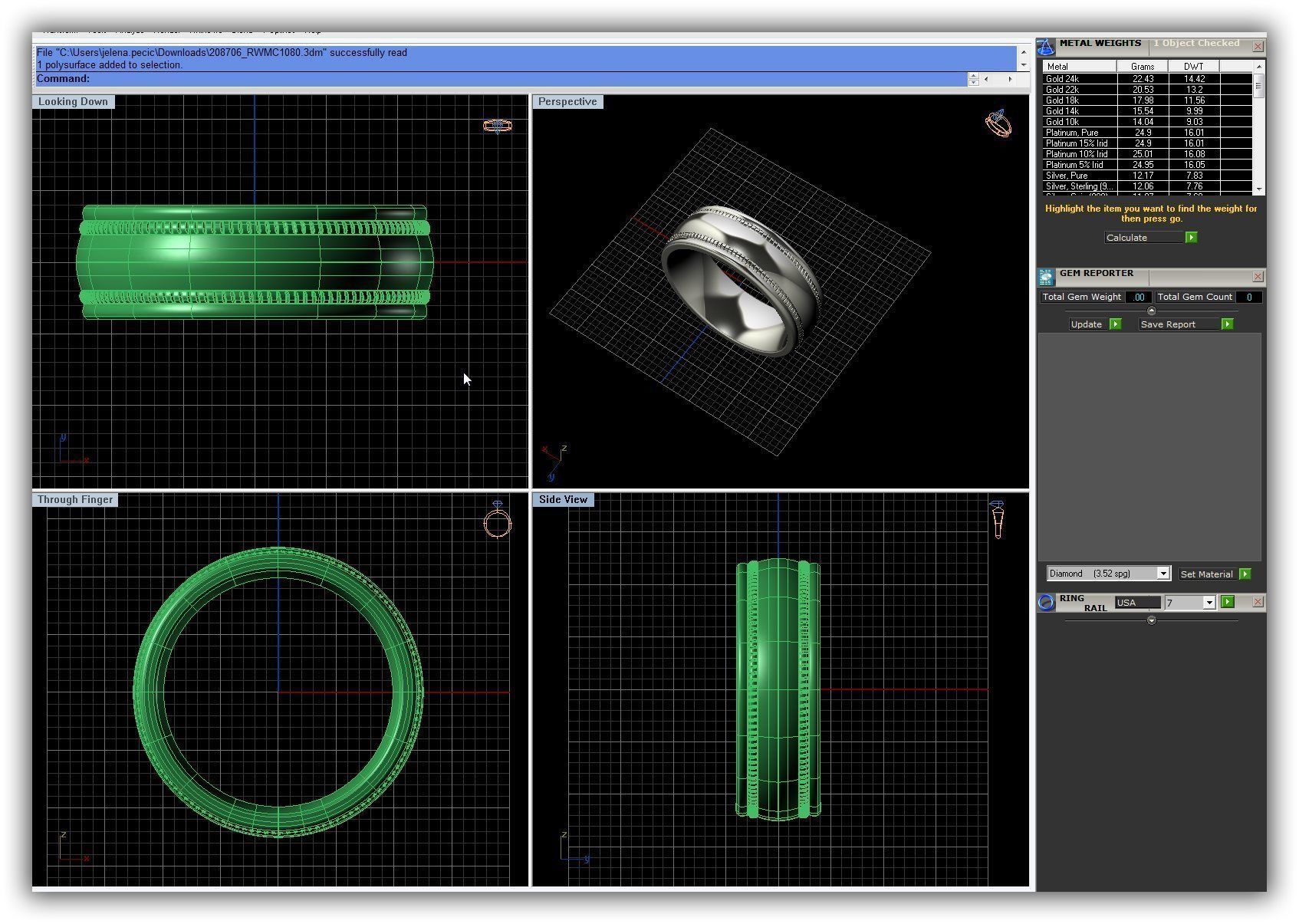Image resolution: width=1299 pixels, height=924 pixels.
Task: Select the Gold 24k row
Action: (1147, 78)
